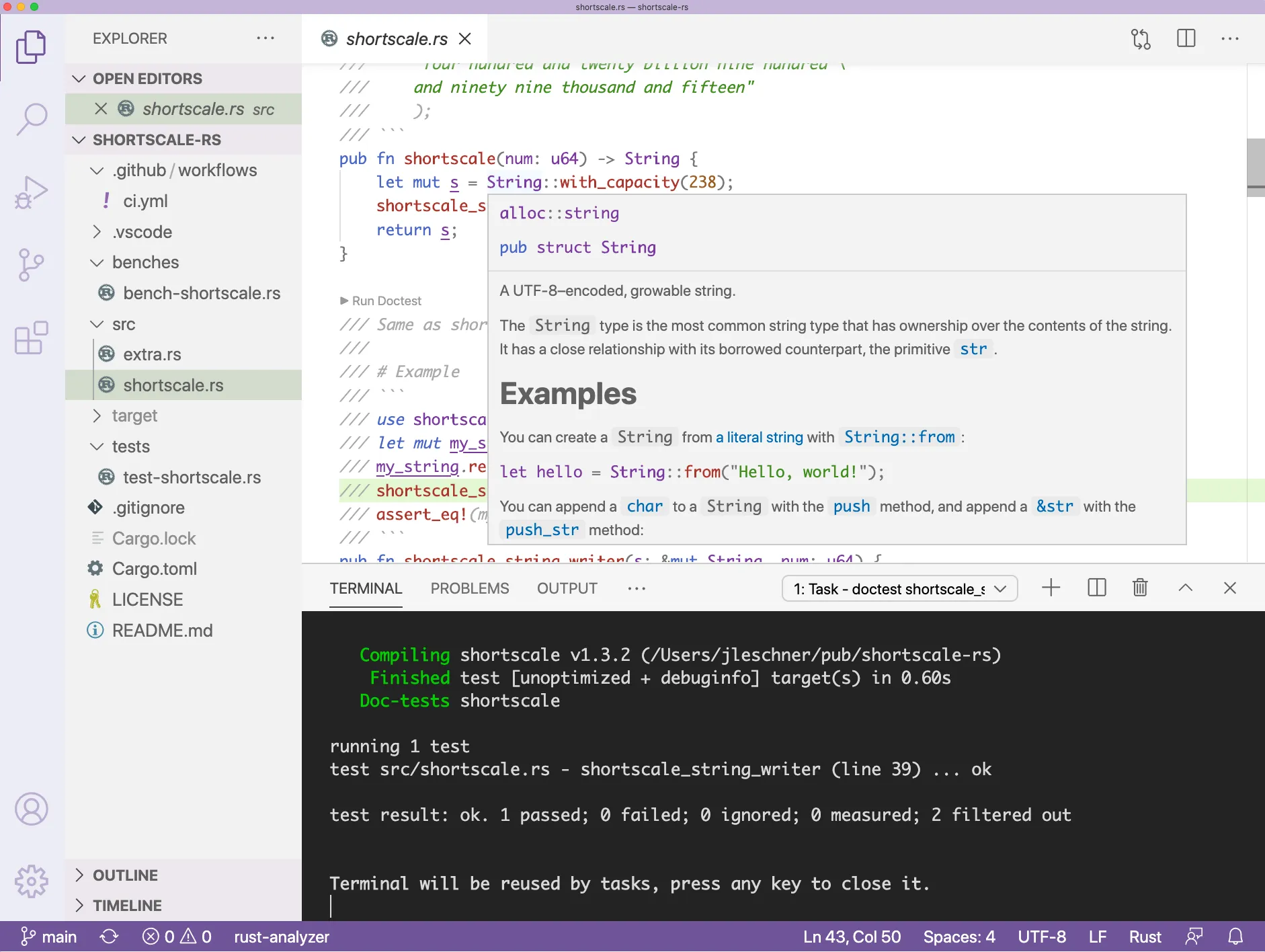Kill the terminal using the trash icon

coord(1139,588)
